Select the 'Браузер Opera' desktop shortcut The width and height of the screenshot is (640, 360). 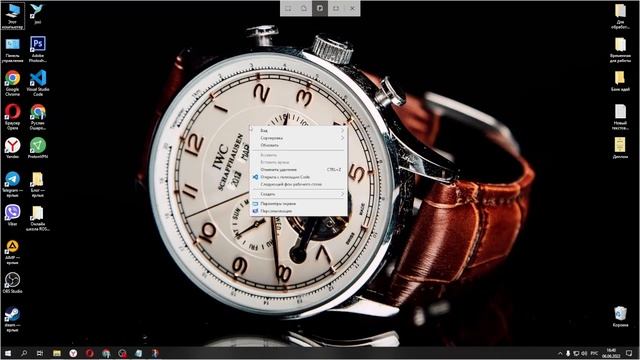13,117
